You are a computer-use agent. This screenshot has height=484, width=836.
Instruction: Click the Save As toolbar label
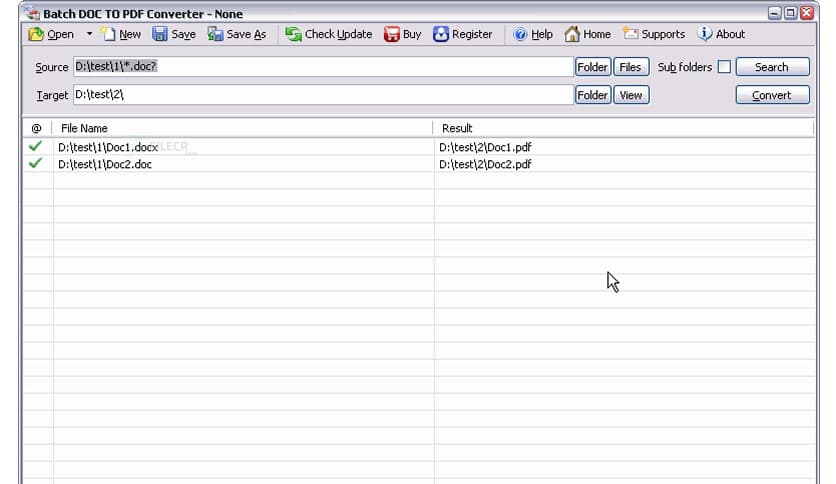(246, 34)
